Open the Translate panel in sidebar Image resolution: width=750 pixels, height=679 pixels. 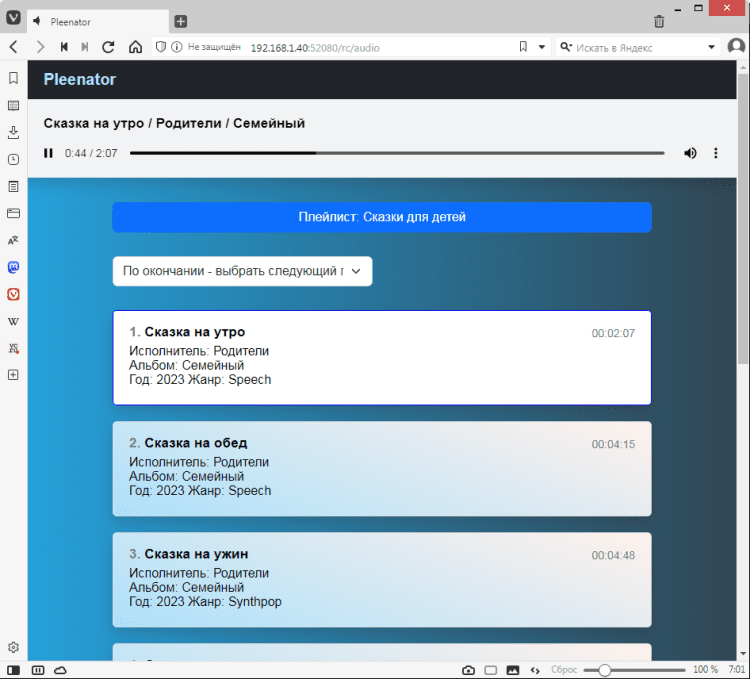[13, 240]
